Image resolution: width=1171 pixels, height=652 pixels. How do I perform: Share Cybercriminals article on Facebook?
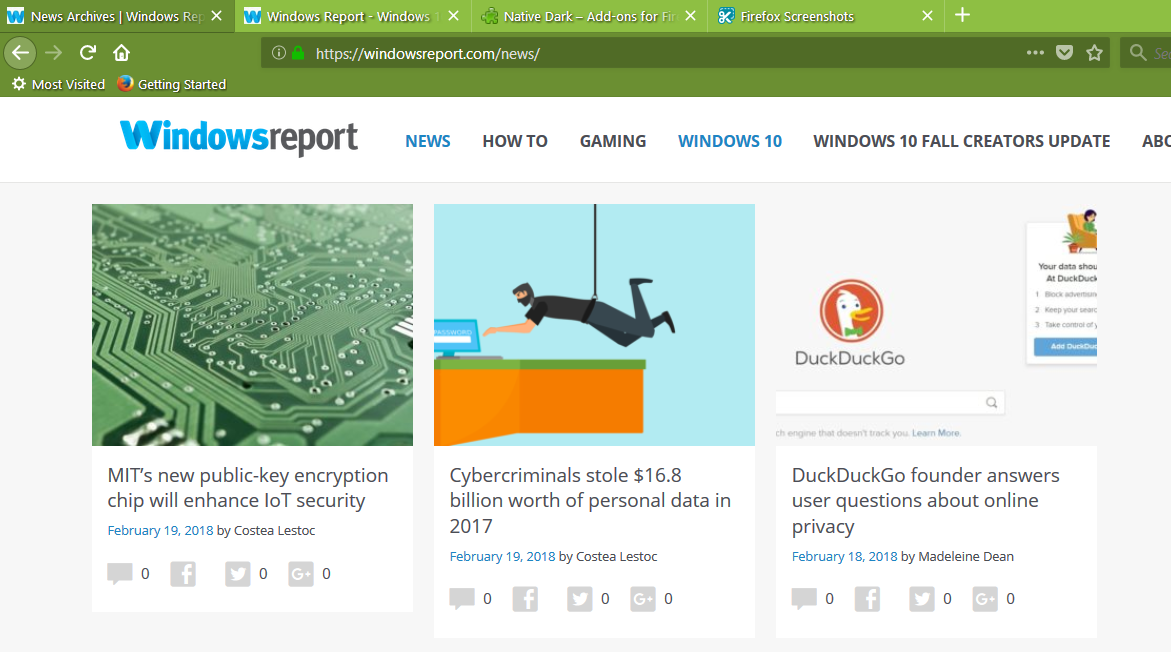[525, 599]
